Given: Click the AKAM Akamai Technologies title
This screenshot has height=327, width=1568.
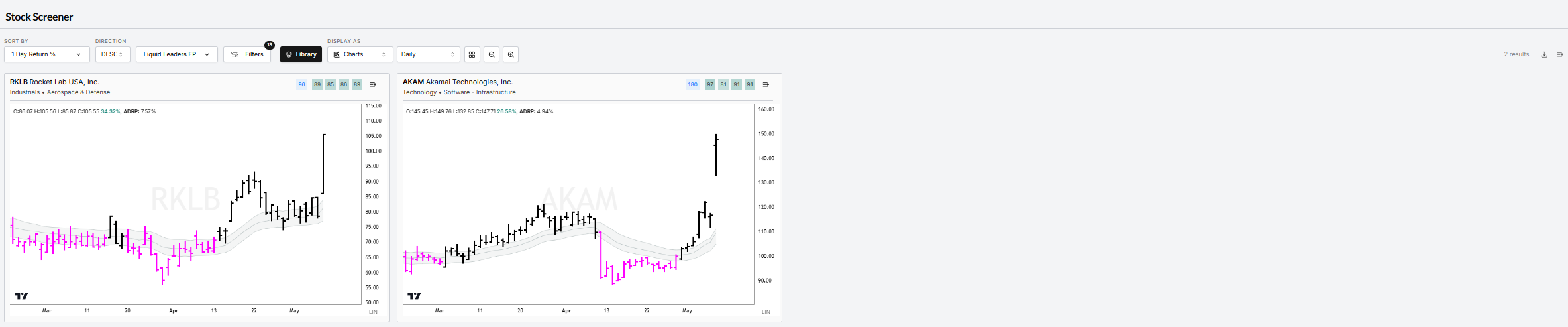Looking at the screenshot, I should [458, 82].
